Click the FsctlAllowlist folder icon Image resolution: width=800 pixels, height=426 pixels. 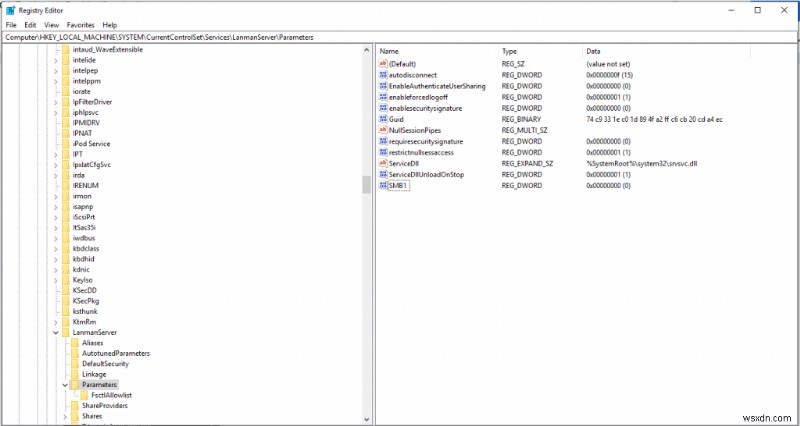(x=84, y=395)
